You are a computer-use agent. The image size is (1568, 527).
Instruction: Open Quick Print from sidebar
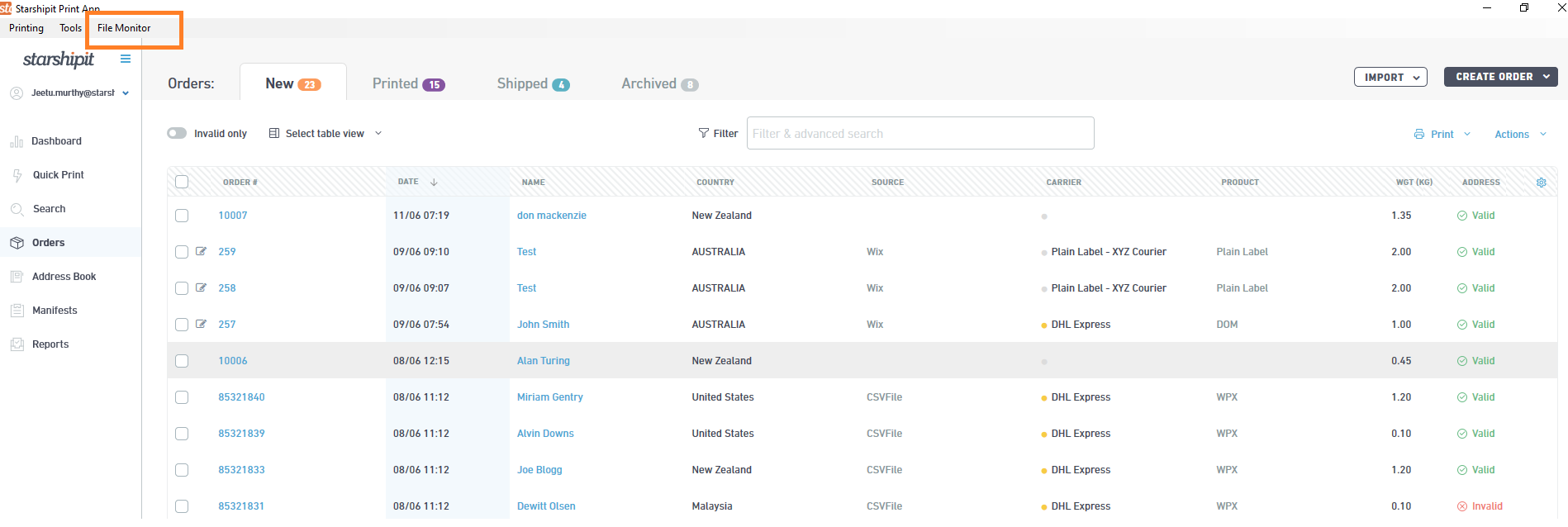(x=58, y=175)
